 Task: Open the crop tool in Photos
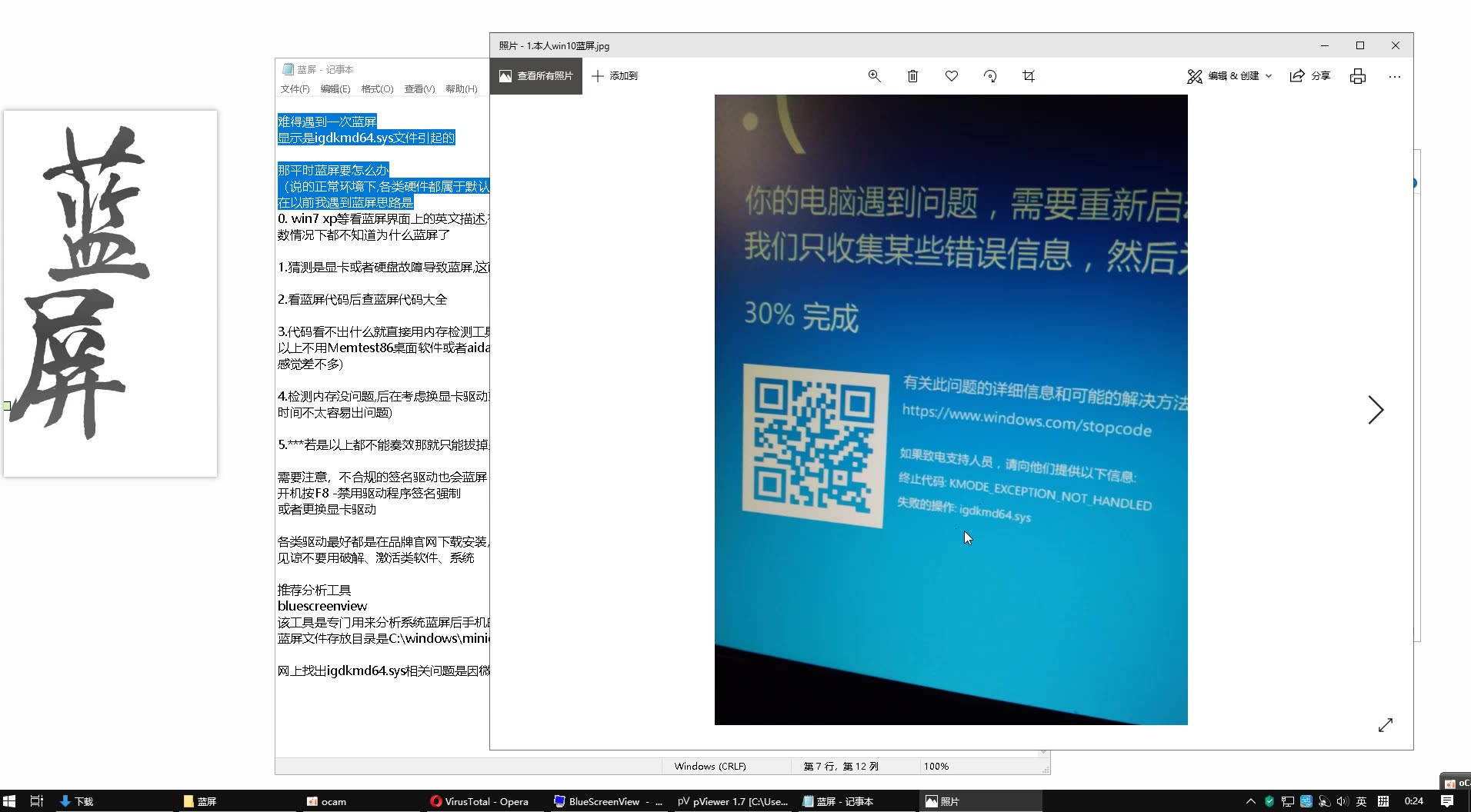pyautogui.click(x=1029, y=76)
